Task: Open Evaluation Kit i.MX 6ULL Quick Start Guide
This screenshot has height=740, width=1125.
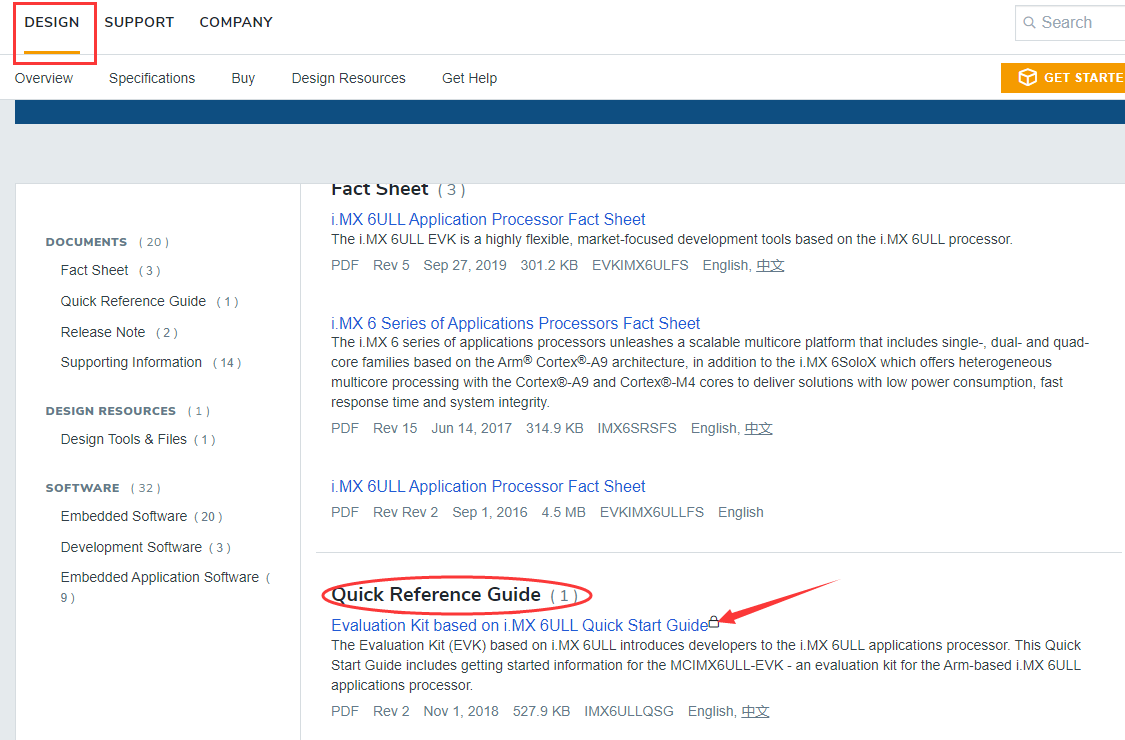Action: (519, 625)
